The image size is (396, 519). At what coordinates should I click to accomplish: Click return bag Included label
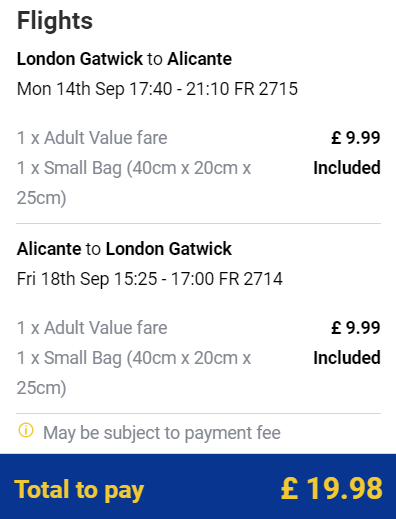pos(347,358)
